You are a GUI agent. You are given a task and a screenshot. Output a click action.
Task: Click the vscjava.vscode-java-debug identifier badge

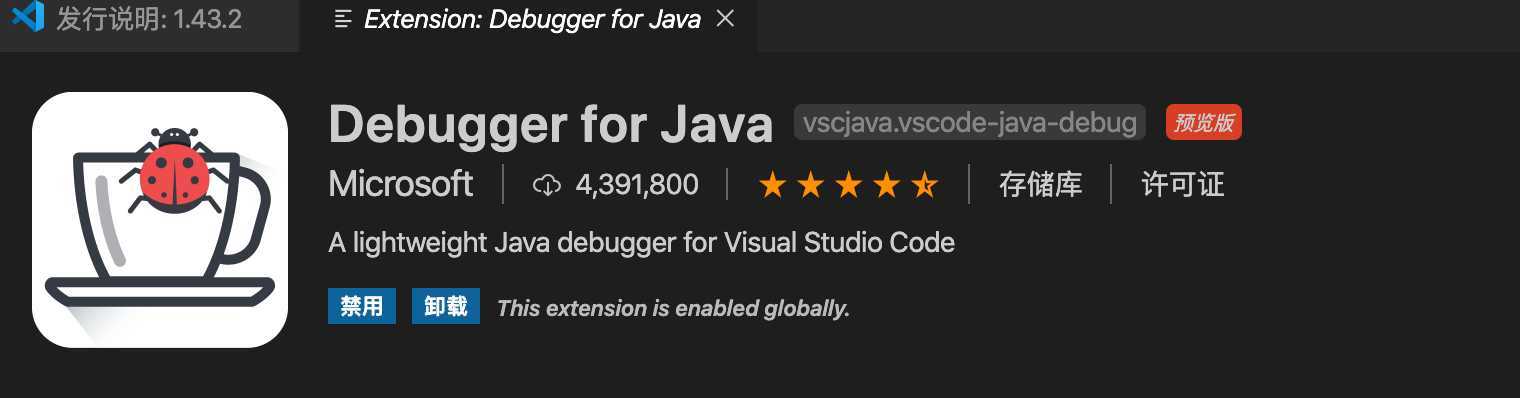(x=970, y=123)
